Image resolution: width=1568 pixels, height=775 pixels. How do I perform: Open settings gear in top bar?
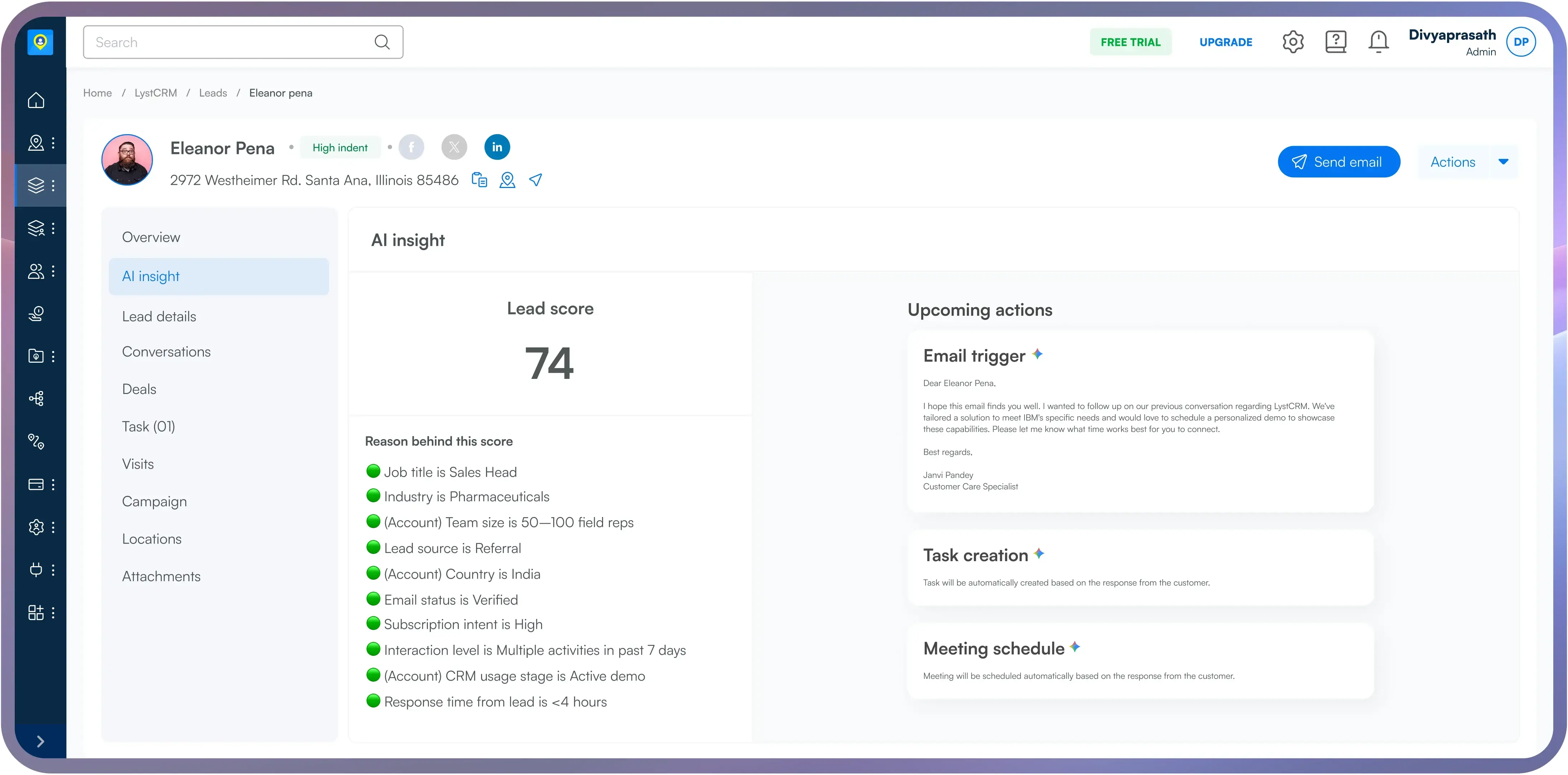click(x=1293, y=42)
